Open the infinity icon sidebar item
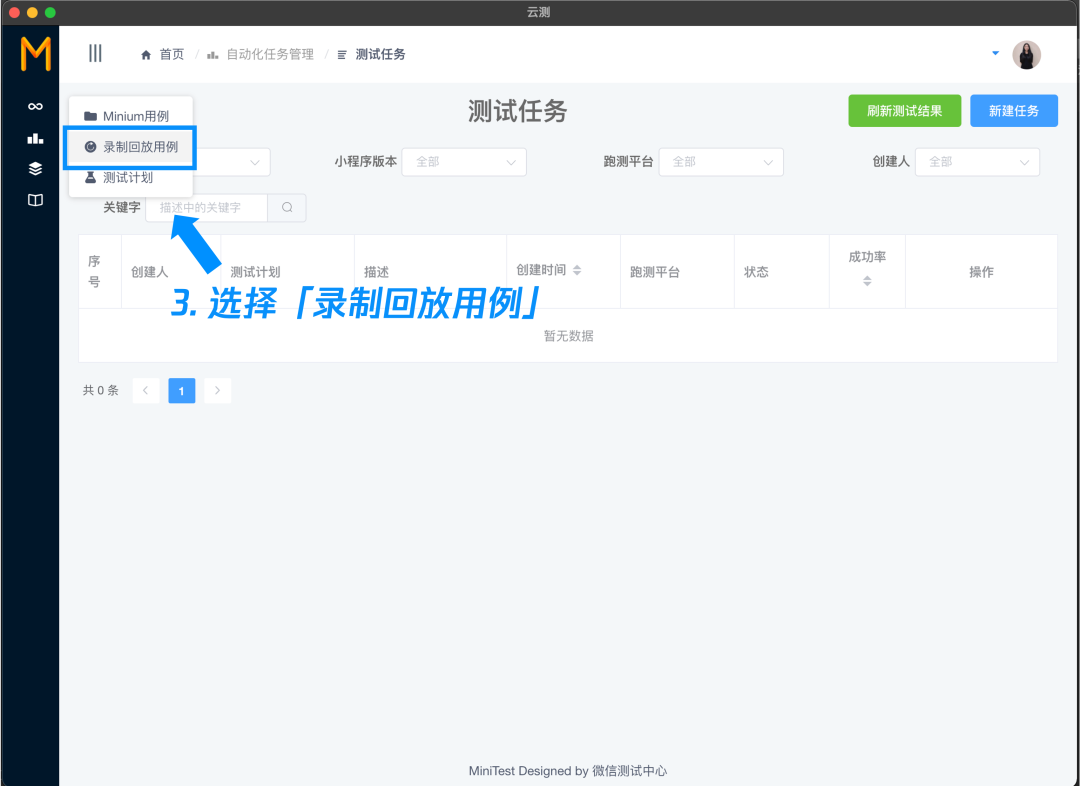This screenshot has width=1080, height=786. pos(35,106)
